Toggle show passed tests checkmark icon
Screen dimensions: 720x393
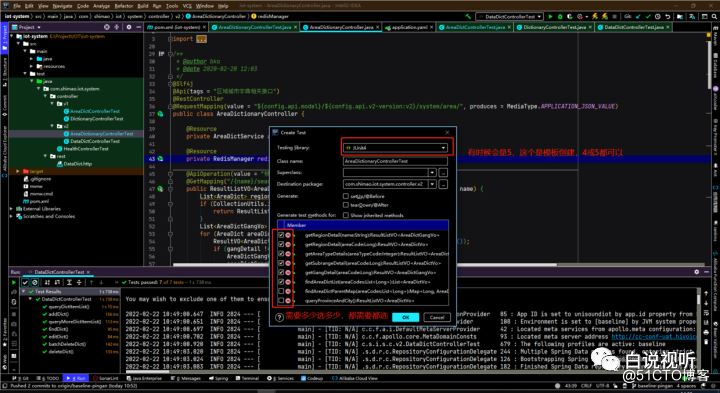(x=26, y=282)
